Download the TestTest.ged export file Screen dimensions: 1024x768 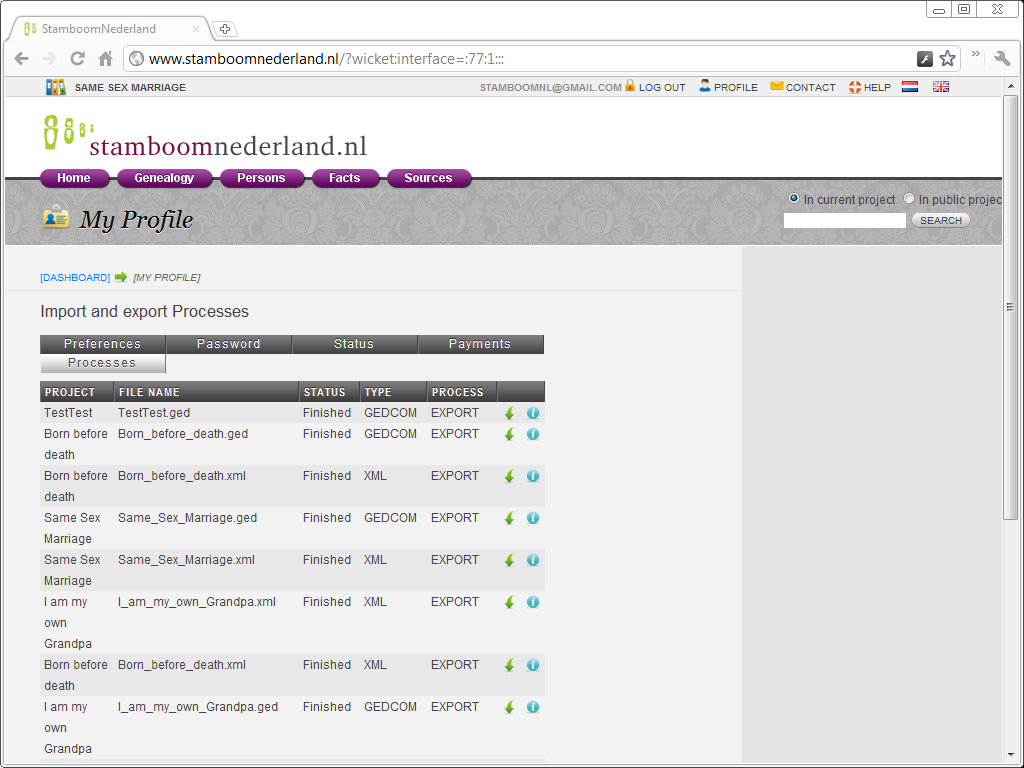click(x=509, y=412)
